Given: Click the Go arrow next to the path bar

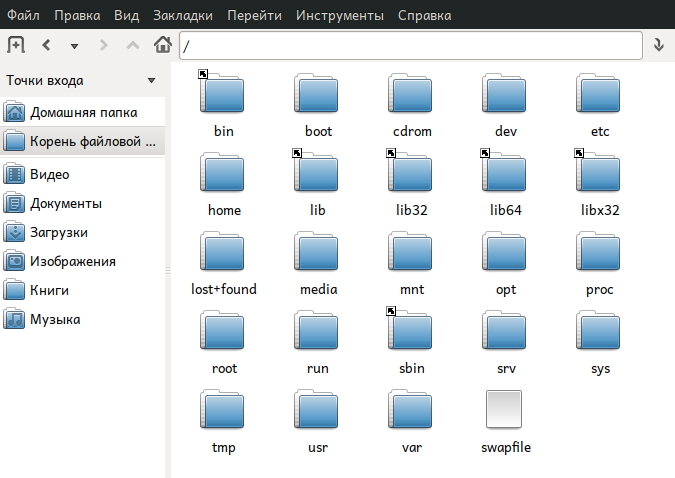Looking at the screenshot, I should tap(659, 45).
